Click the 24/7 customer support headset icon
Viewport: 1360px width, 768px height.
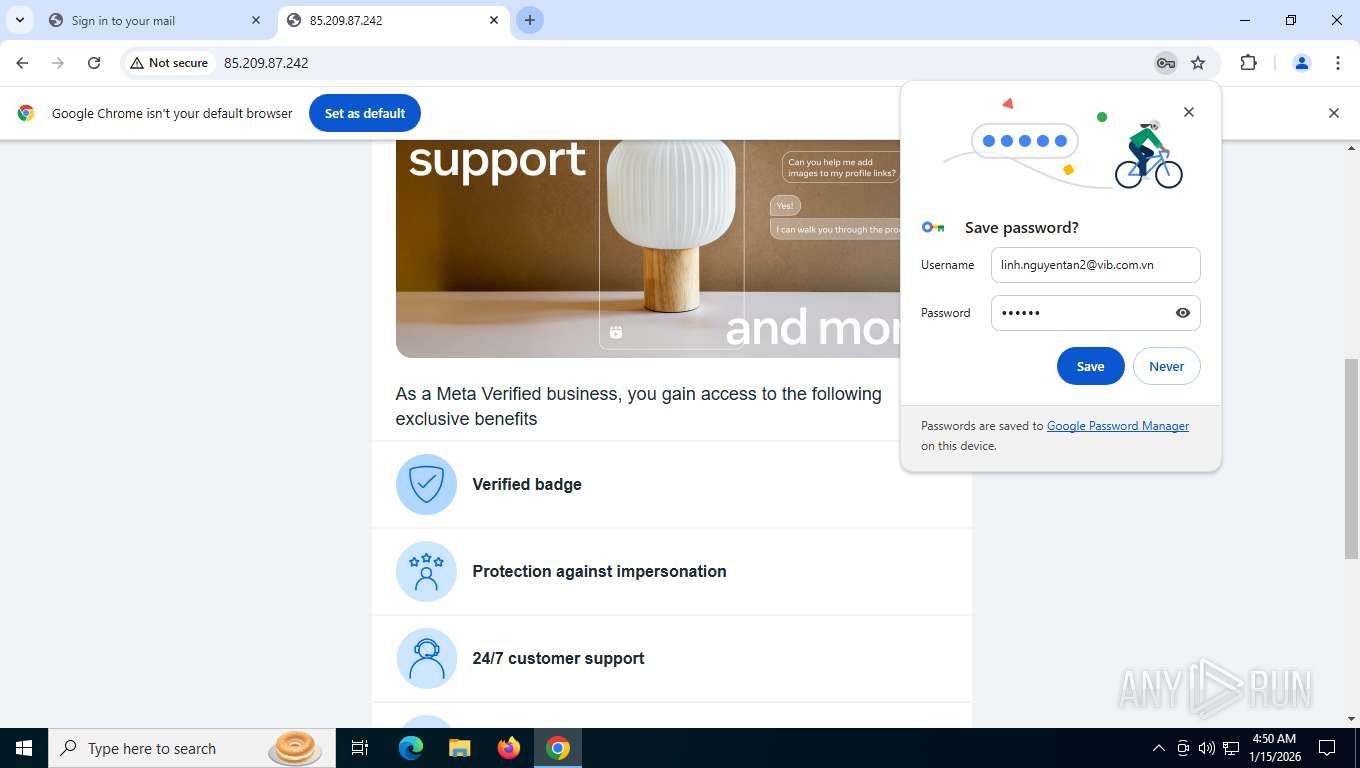427,659
